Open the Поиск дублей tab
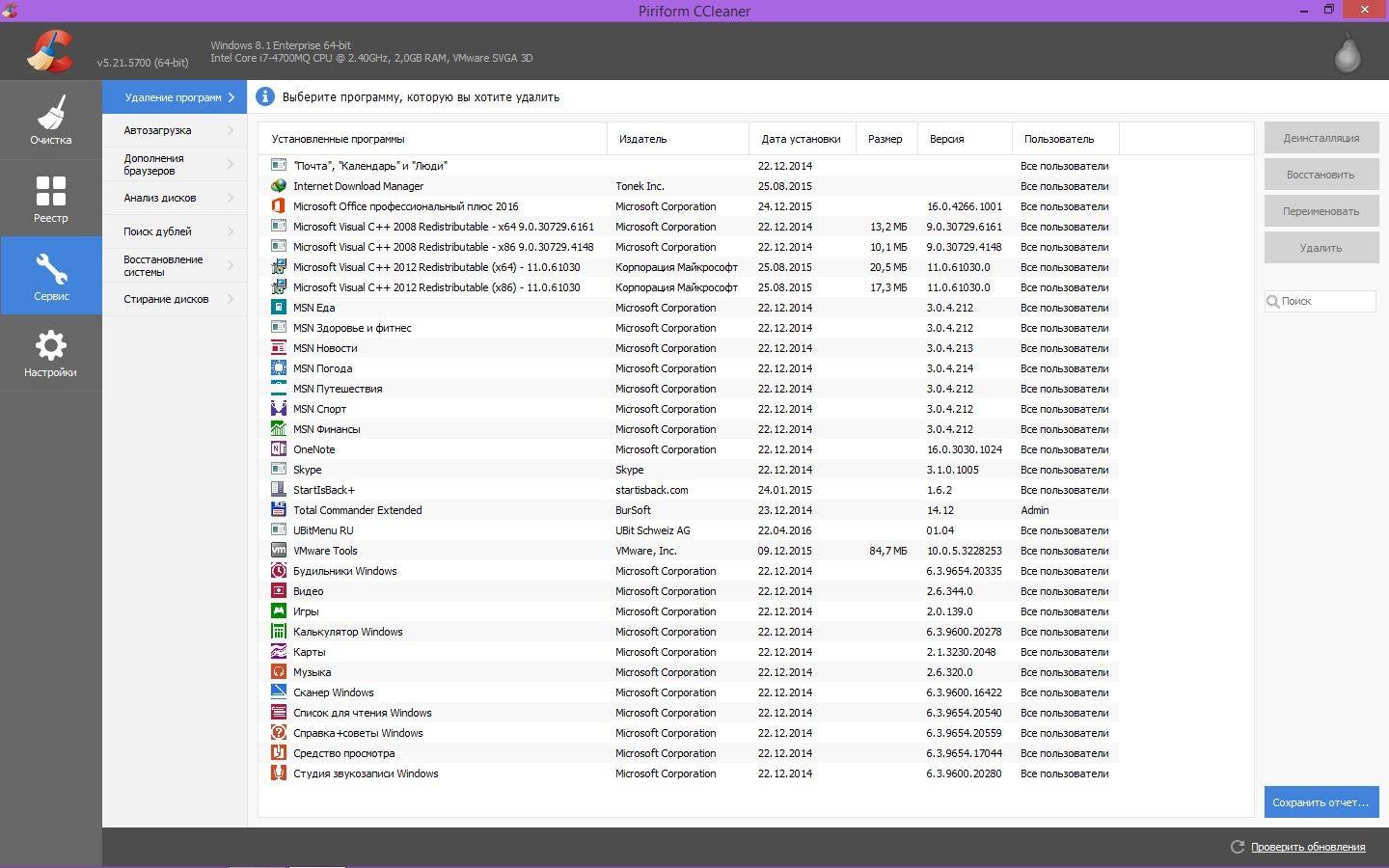1389x868 pixels. coord(175,231)
